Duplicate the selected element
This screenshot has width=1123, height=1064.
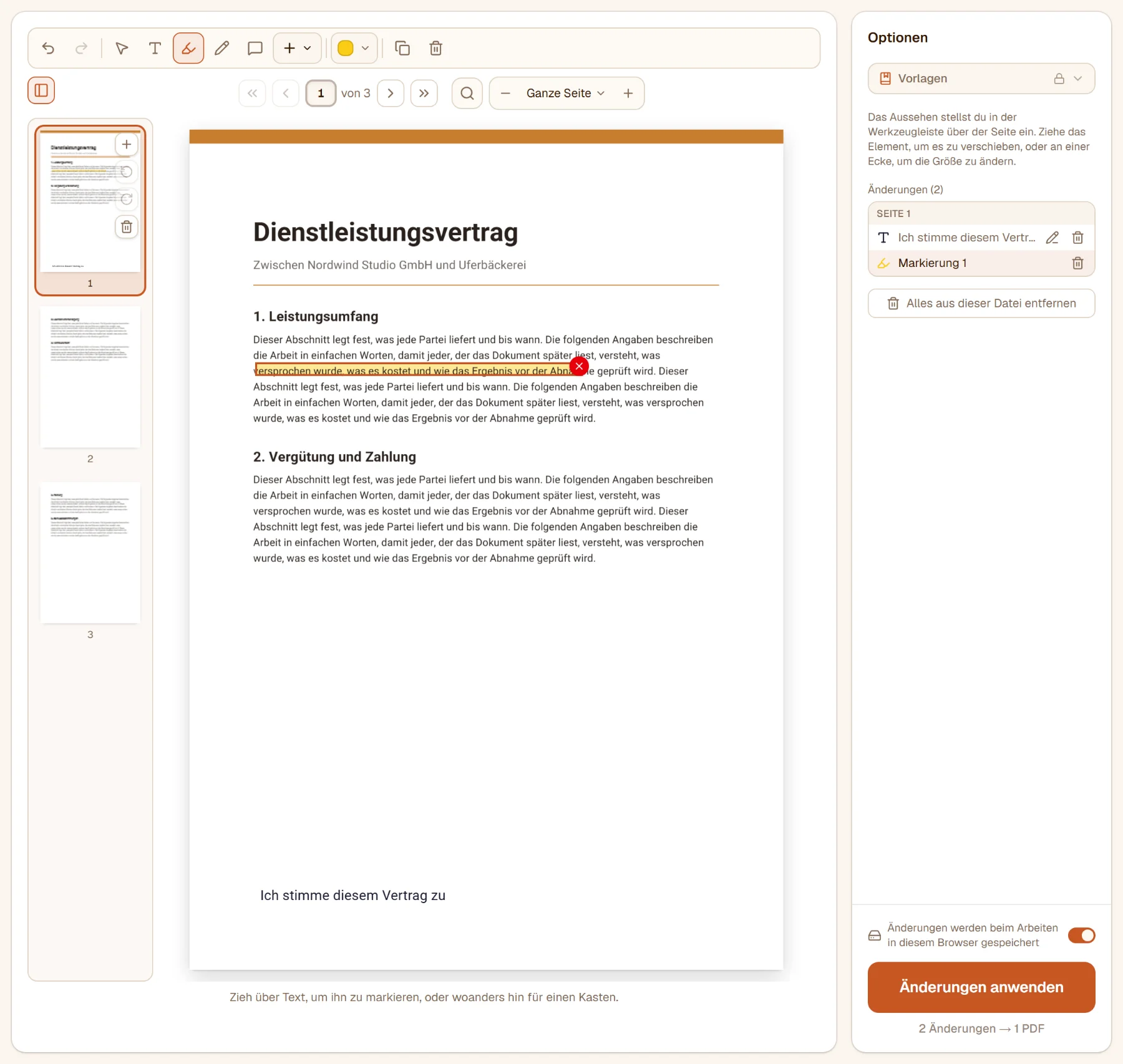point(402,48)
